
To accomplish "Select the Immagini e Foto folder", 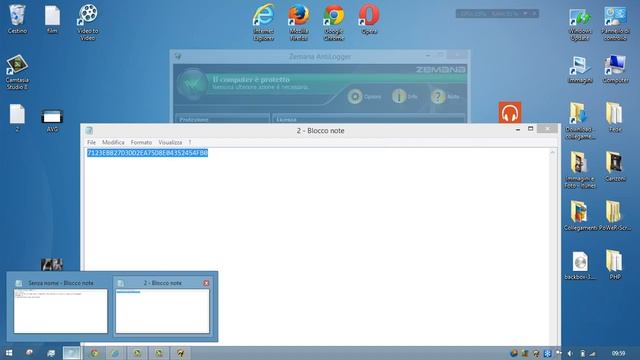I will (x=580, y=170).
